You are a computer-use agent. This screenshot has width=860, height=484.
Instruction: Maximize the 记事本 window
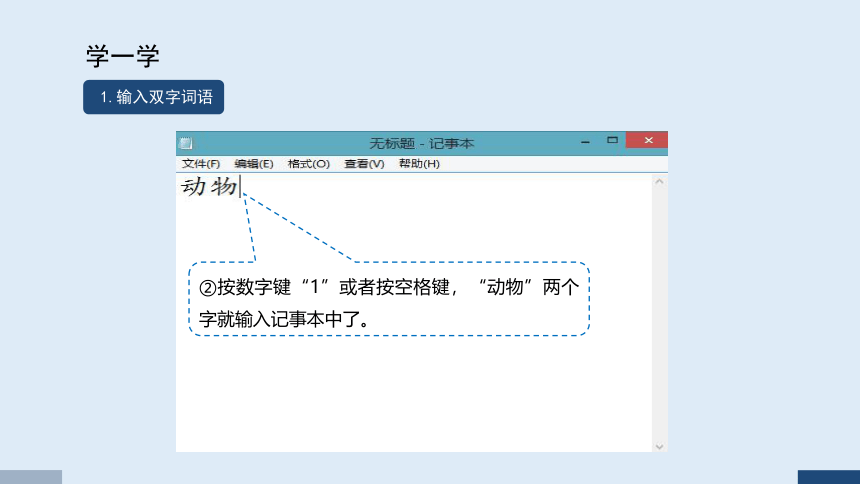click(612, 140)
